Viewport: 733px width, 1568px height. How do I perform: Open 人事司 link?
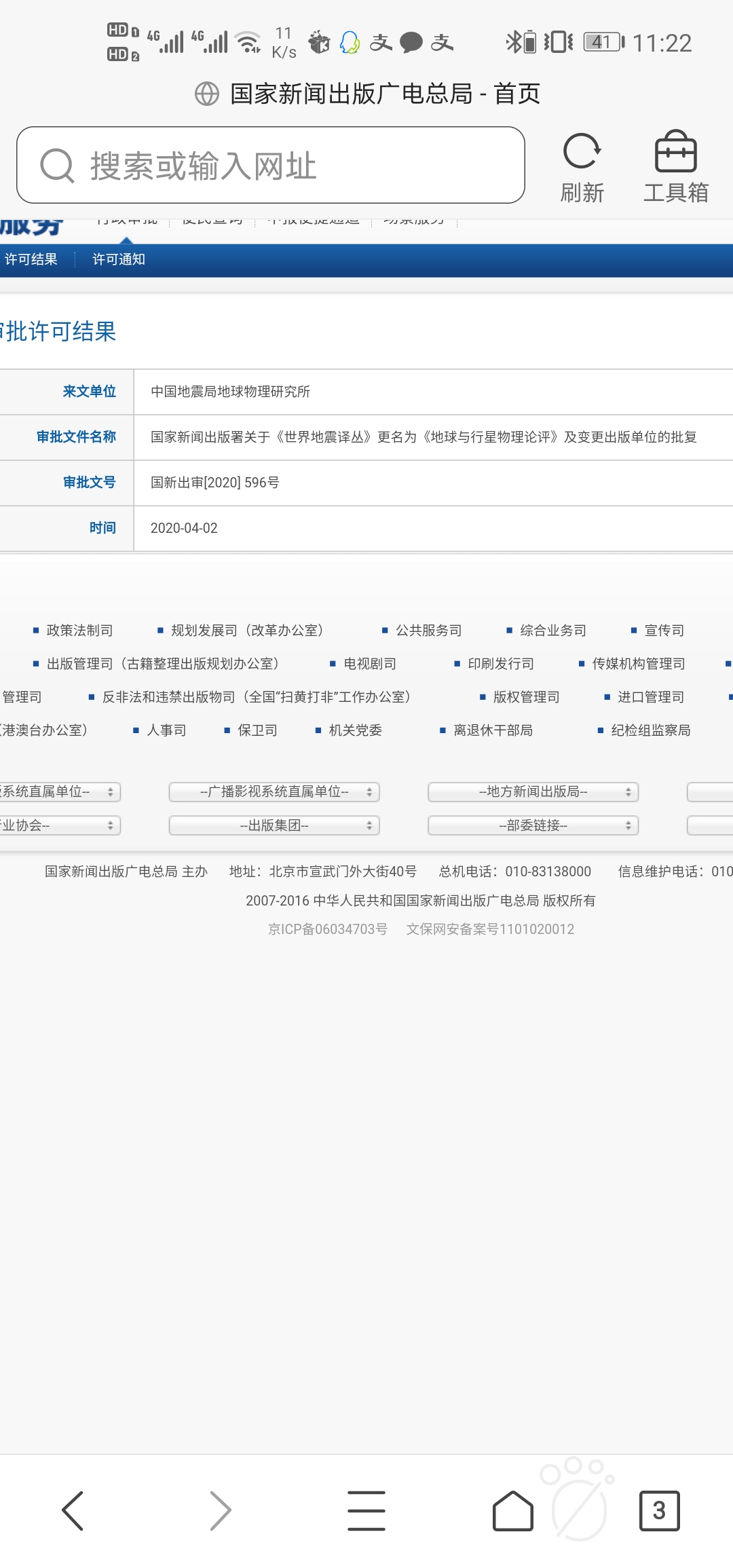pos(166,730)
